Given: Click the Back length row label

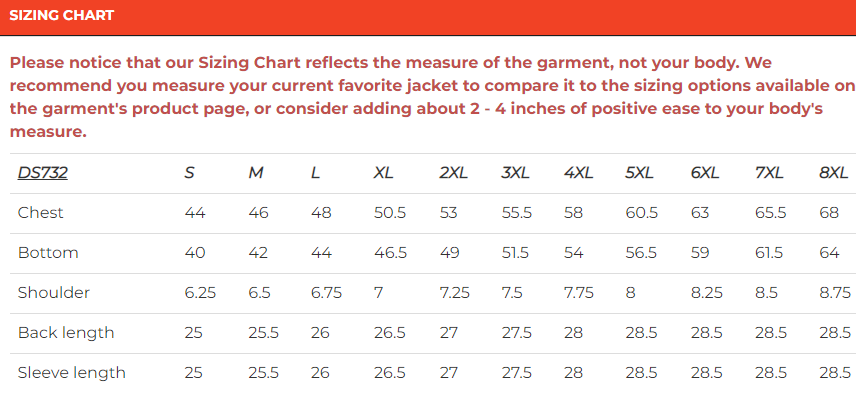Looking at the screenshot, I should (66, 333).
